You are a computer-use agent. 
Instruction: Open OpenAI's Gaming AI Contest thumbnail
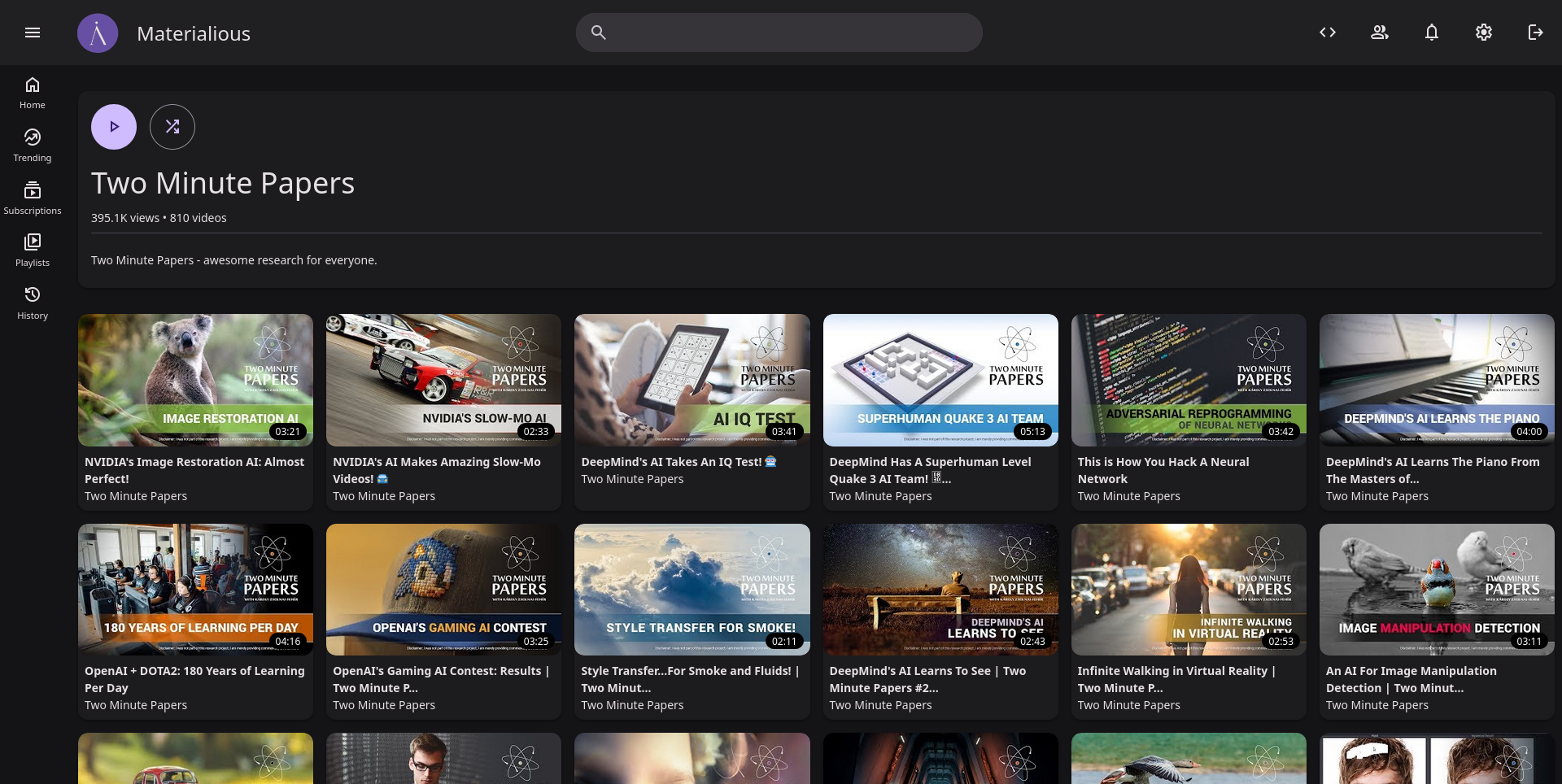coord(443,590)
